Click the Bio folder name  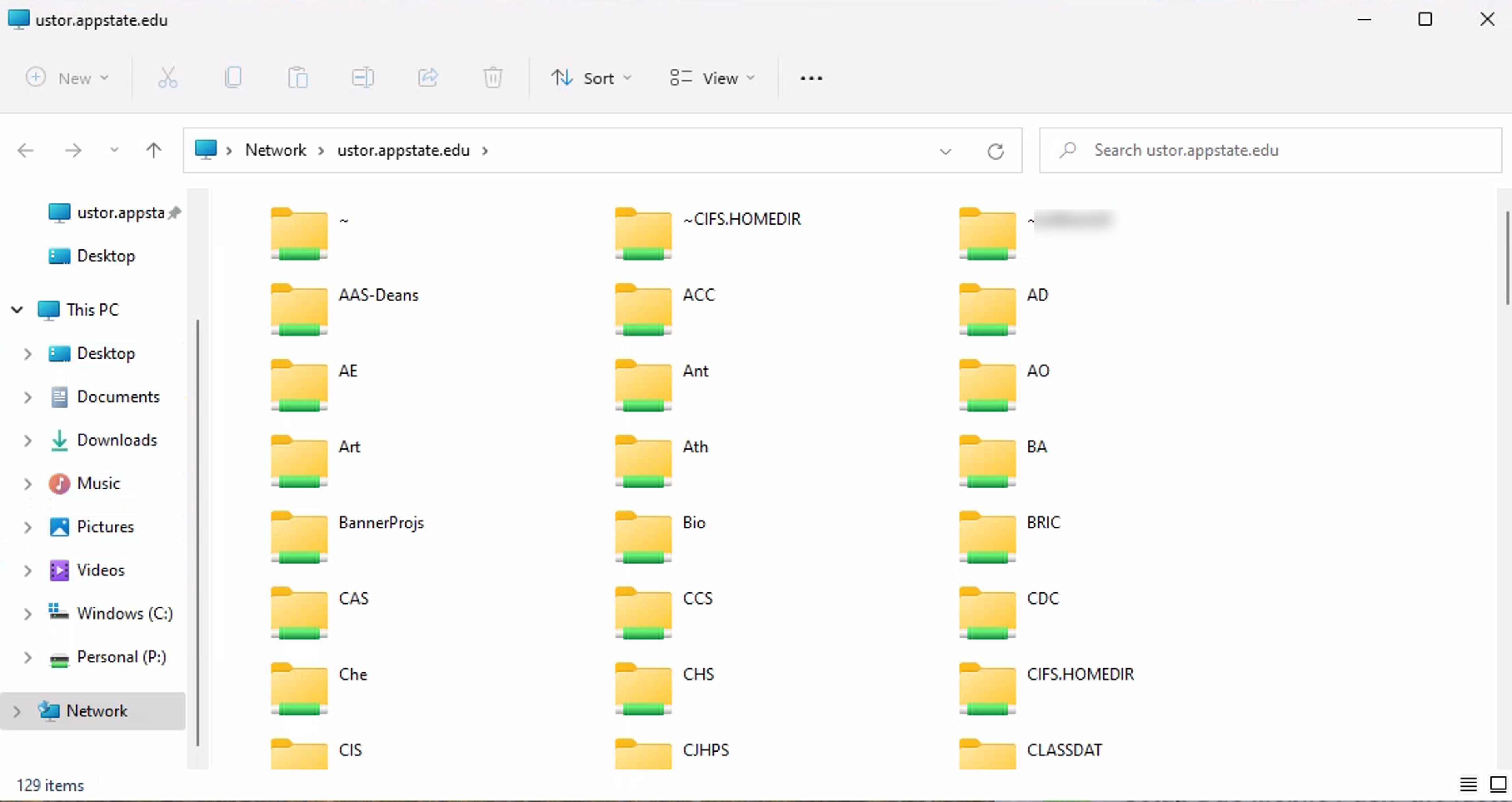click(694, 523)
